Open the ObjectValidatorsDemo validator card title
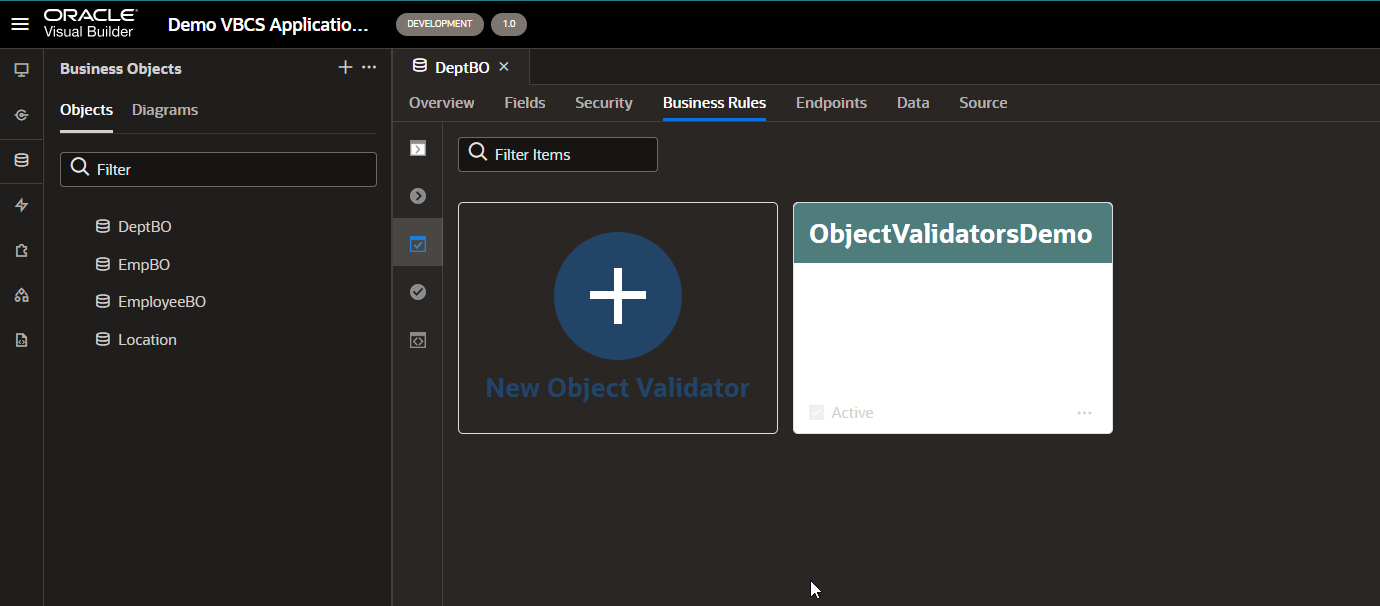Image resolution: width=1380 pixels, height=606 pixels. pyautogui.click(x=951, y=233)
